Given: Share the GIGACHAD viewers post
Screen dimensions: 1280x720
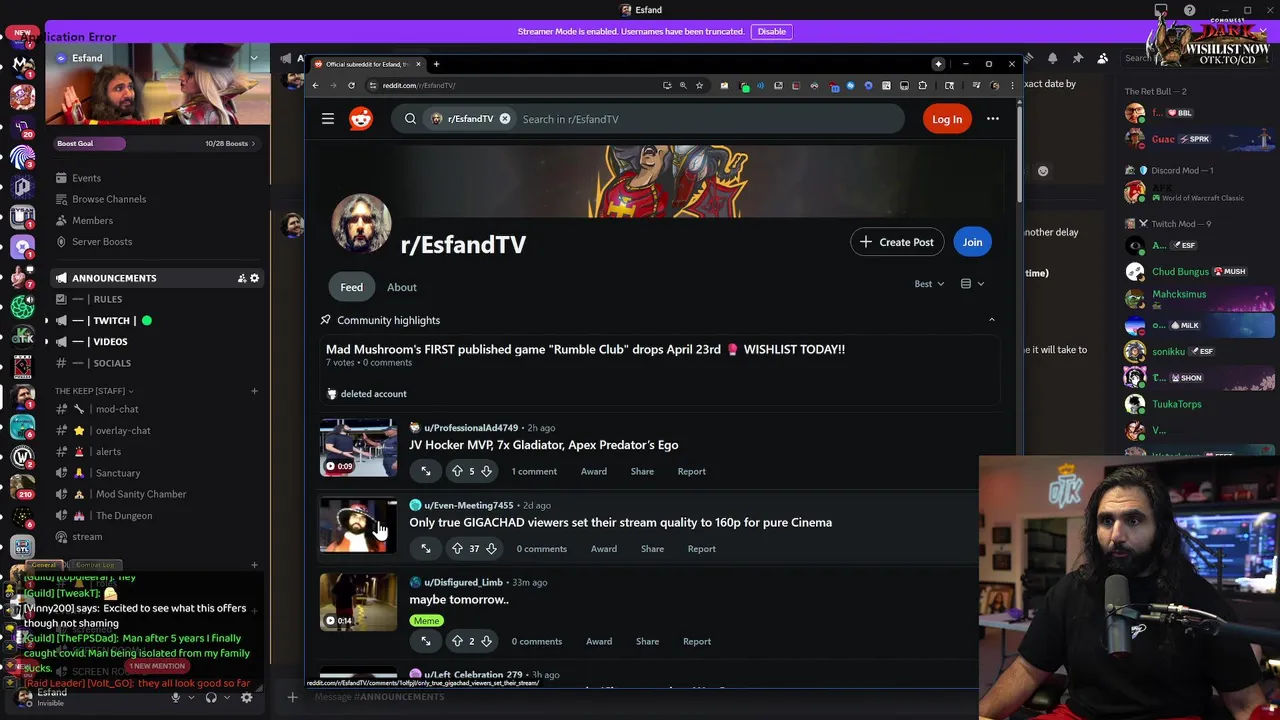Looking at the screenshot, I should [652, 548].
